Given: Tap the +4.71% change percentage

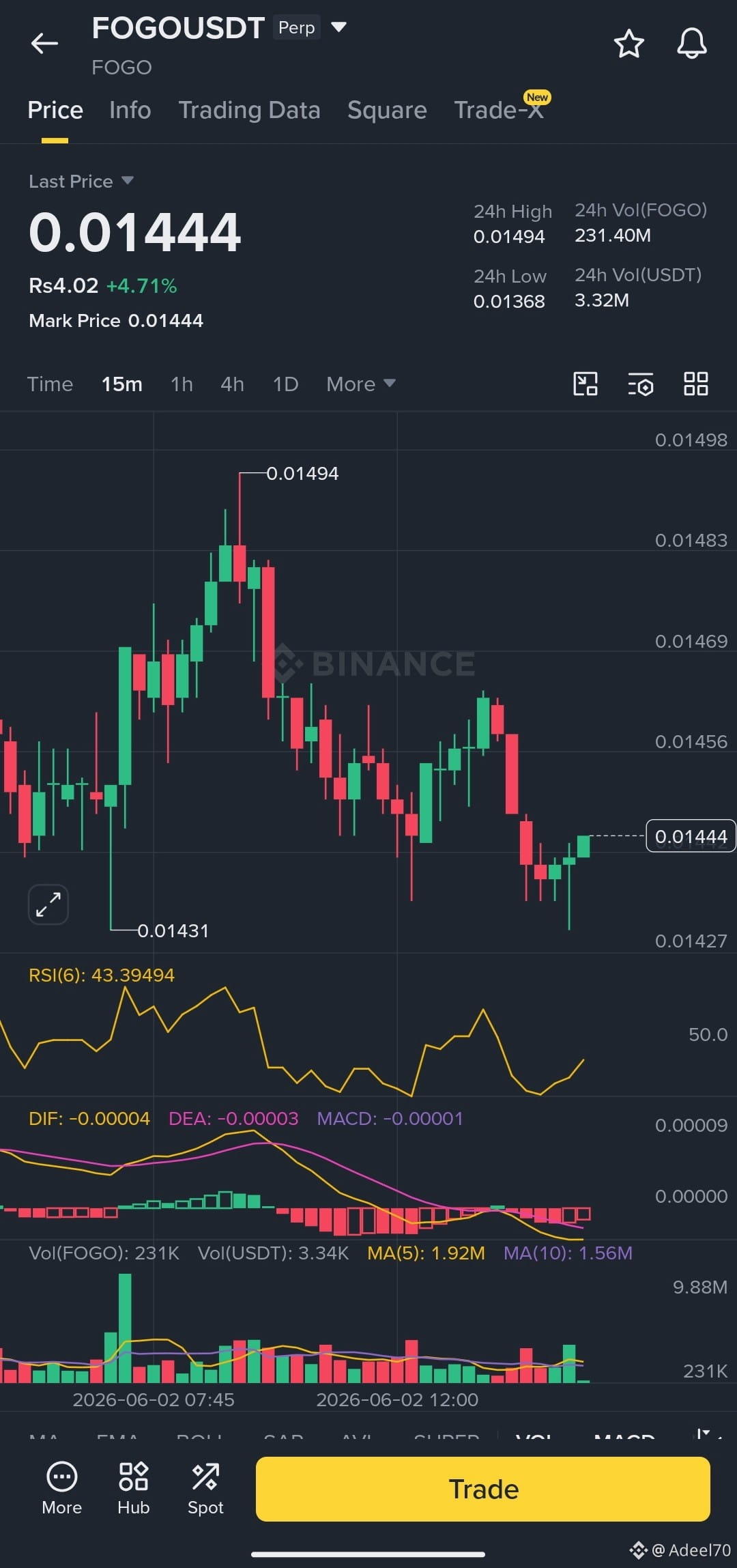Looking at the screenshot, I should [142, 286].
